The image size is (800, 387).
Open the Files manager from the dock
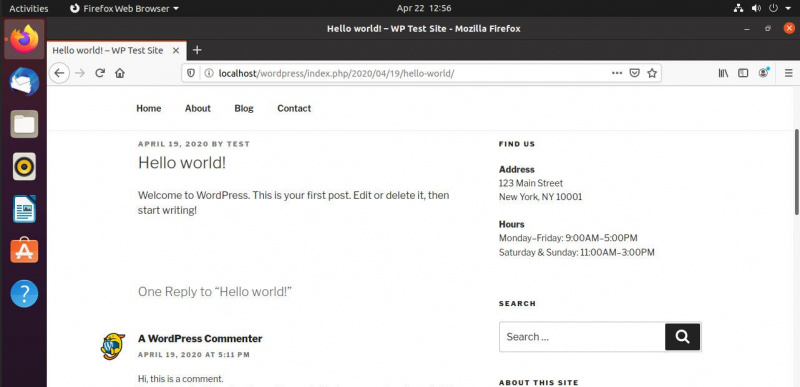(24, 124)
